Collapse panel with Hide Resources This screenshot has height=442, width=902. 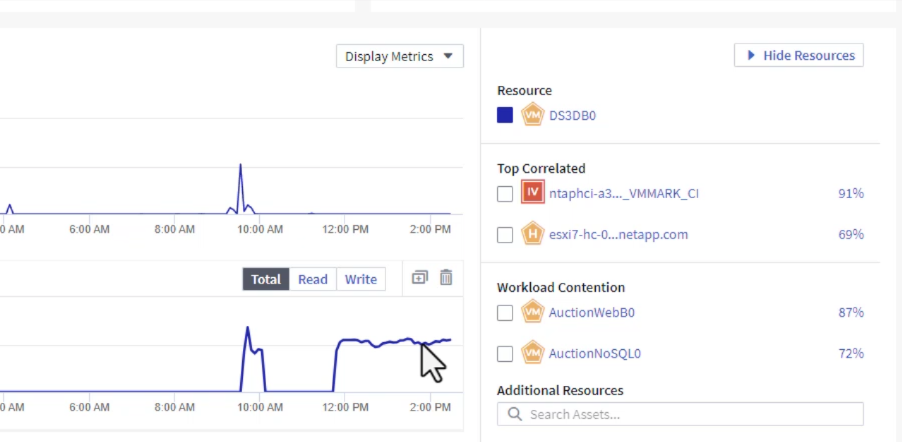(x=798, y=56)
